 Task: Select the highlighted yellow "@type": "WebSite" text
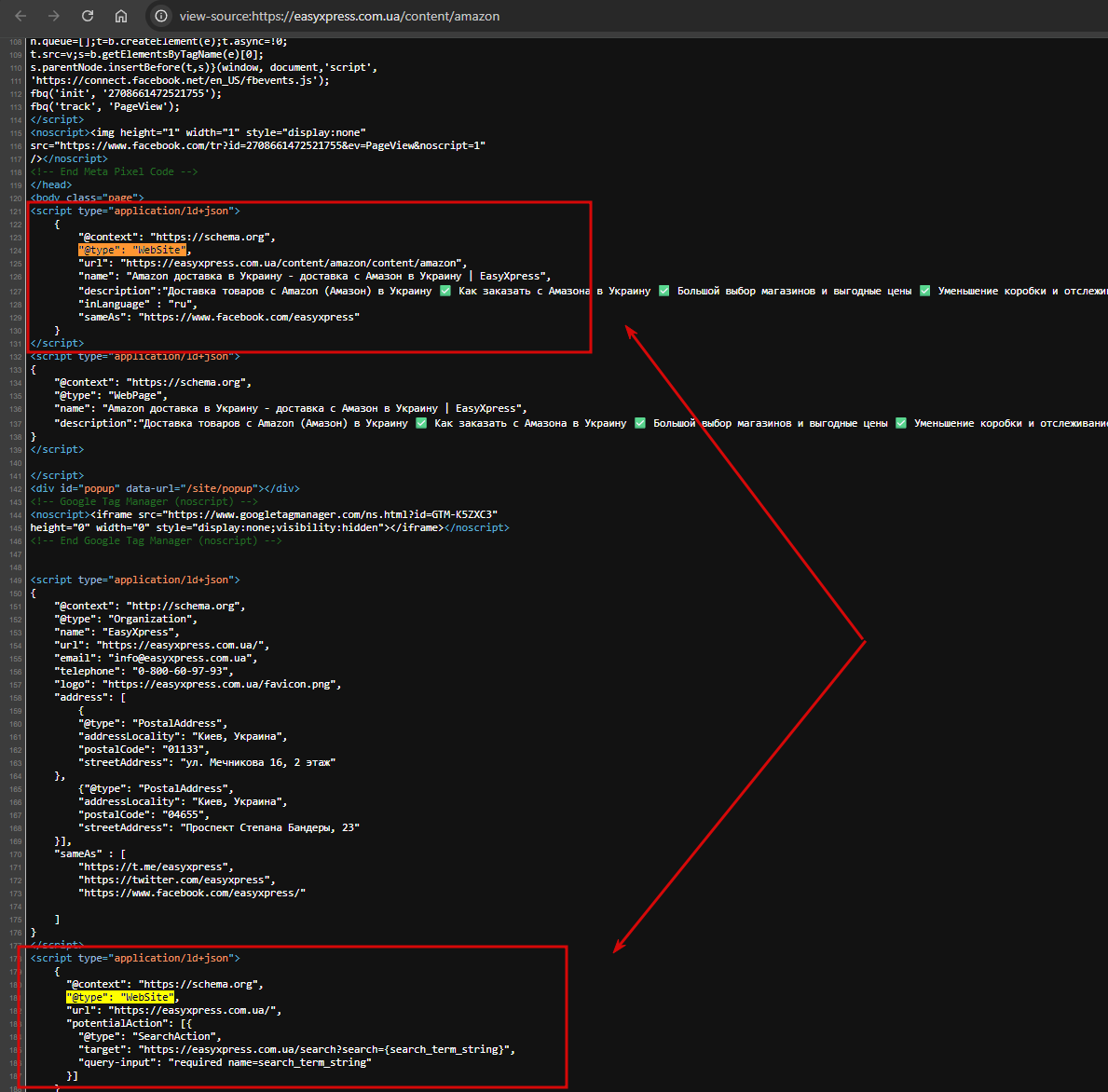(x=120, y=997)
